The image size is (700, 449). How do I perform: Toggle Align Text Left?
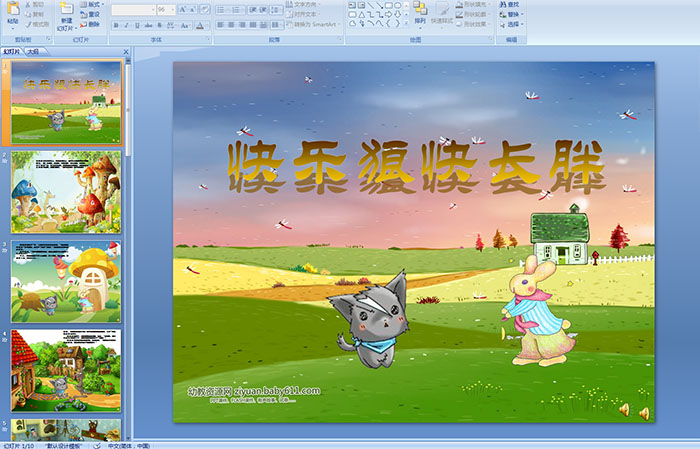pyautogui.click(x=221, y=25)
